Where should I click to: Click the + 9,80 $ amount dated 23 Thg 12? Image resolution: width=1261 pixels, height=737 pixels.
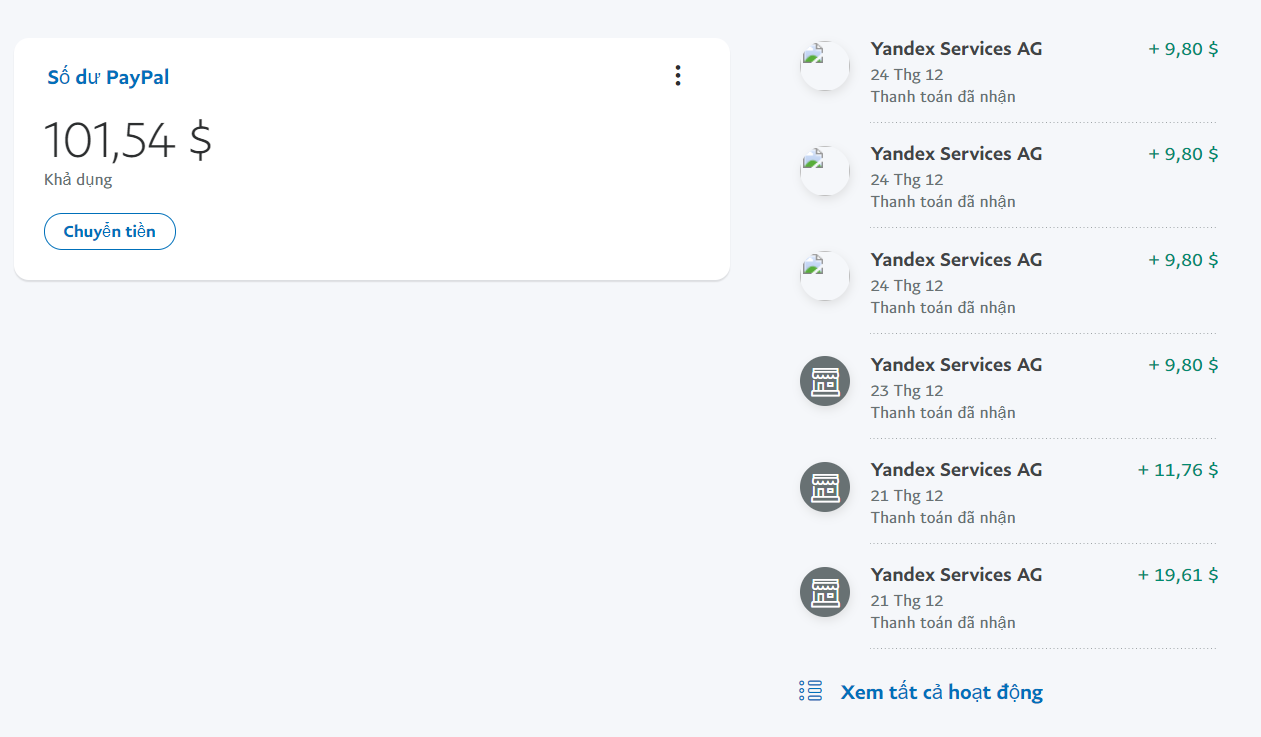[1183, 365]
